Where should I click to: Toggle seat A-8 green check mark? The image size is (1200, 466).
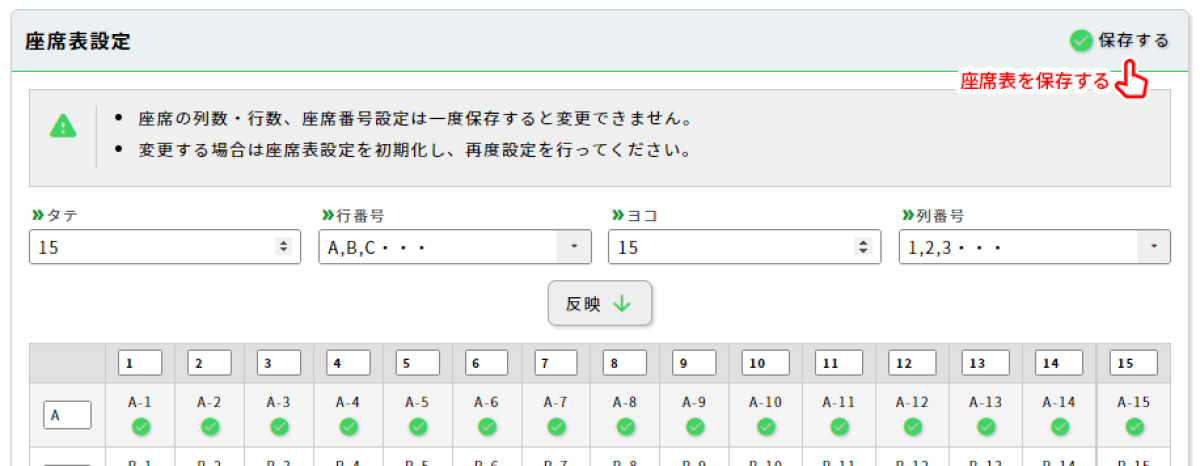tap(625, 426)
